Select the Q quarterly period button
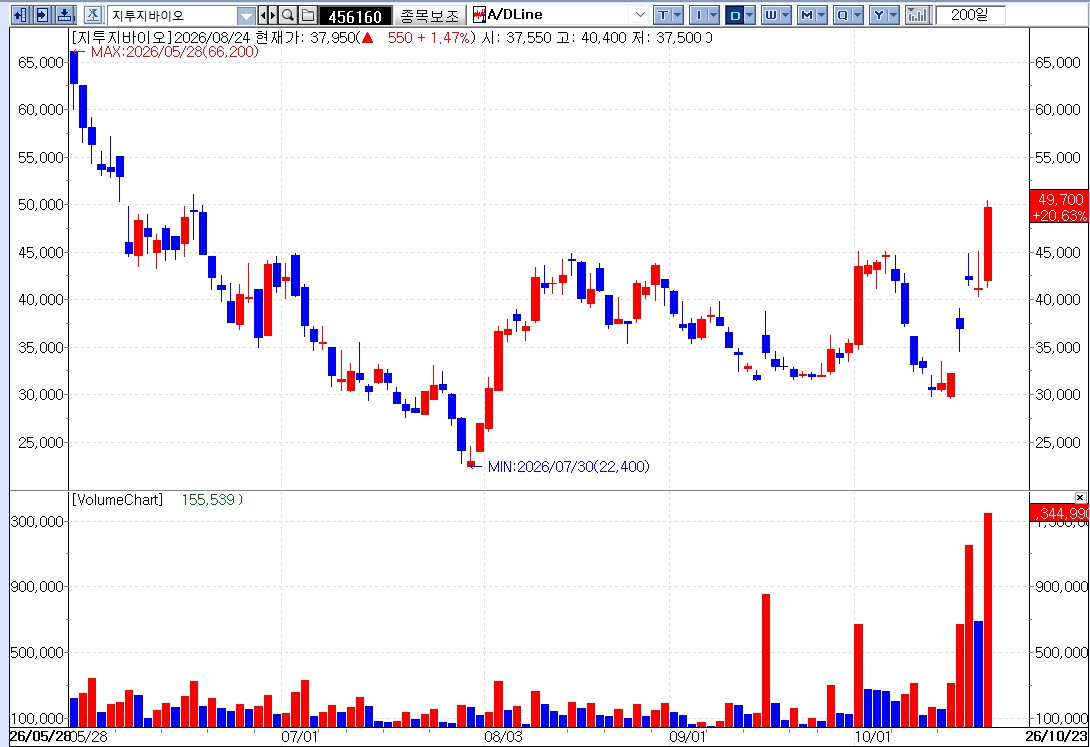This screenshot has width=1090, height=747. (x=842, y=15)
